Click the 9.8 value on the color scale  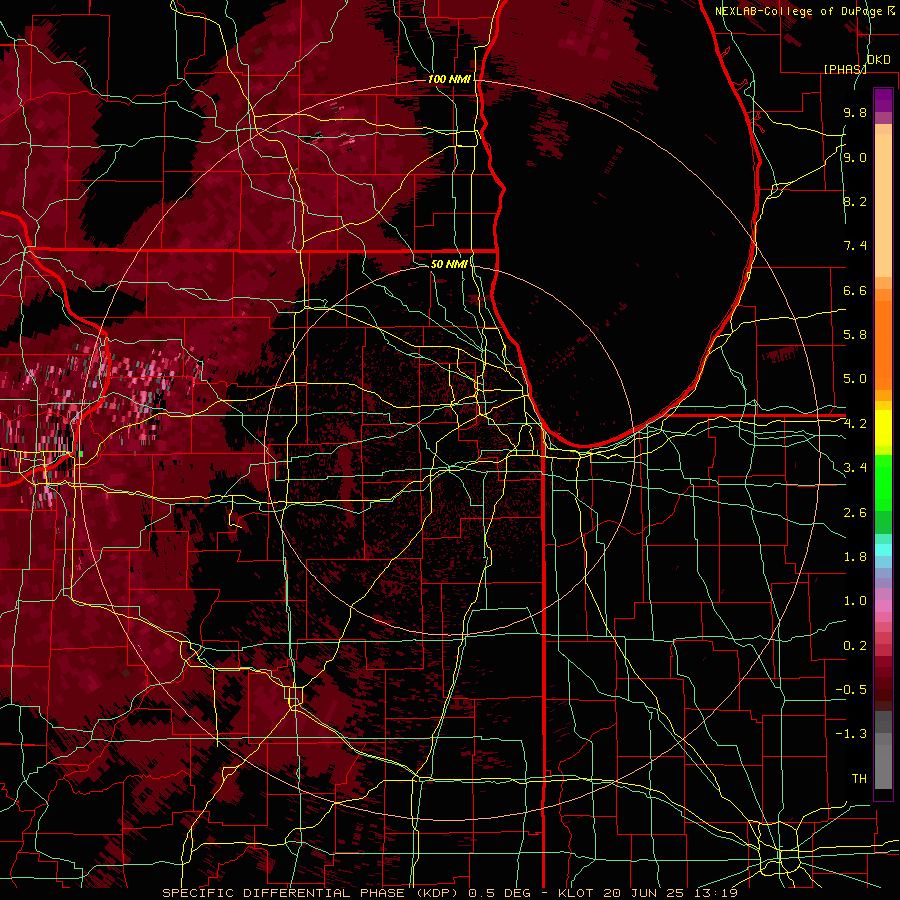pyautogui.click(x=855, y=112)
